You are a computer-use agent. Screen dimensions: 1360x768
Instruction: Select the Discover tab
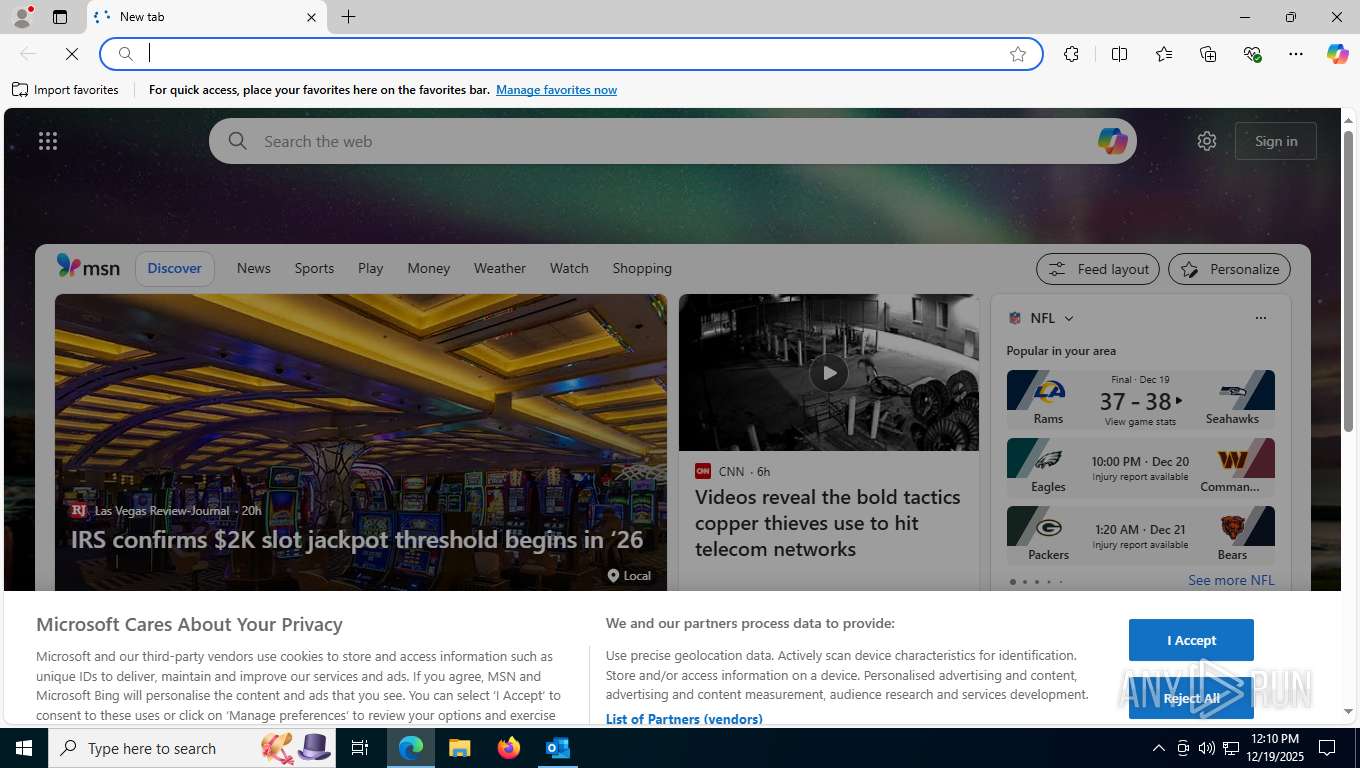175,268
